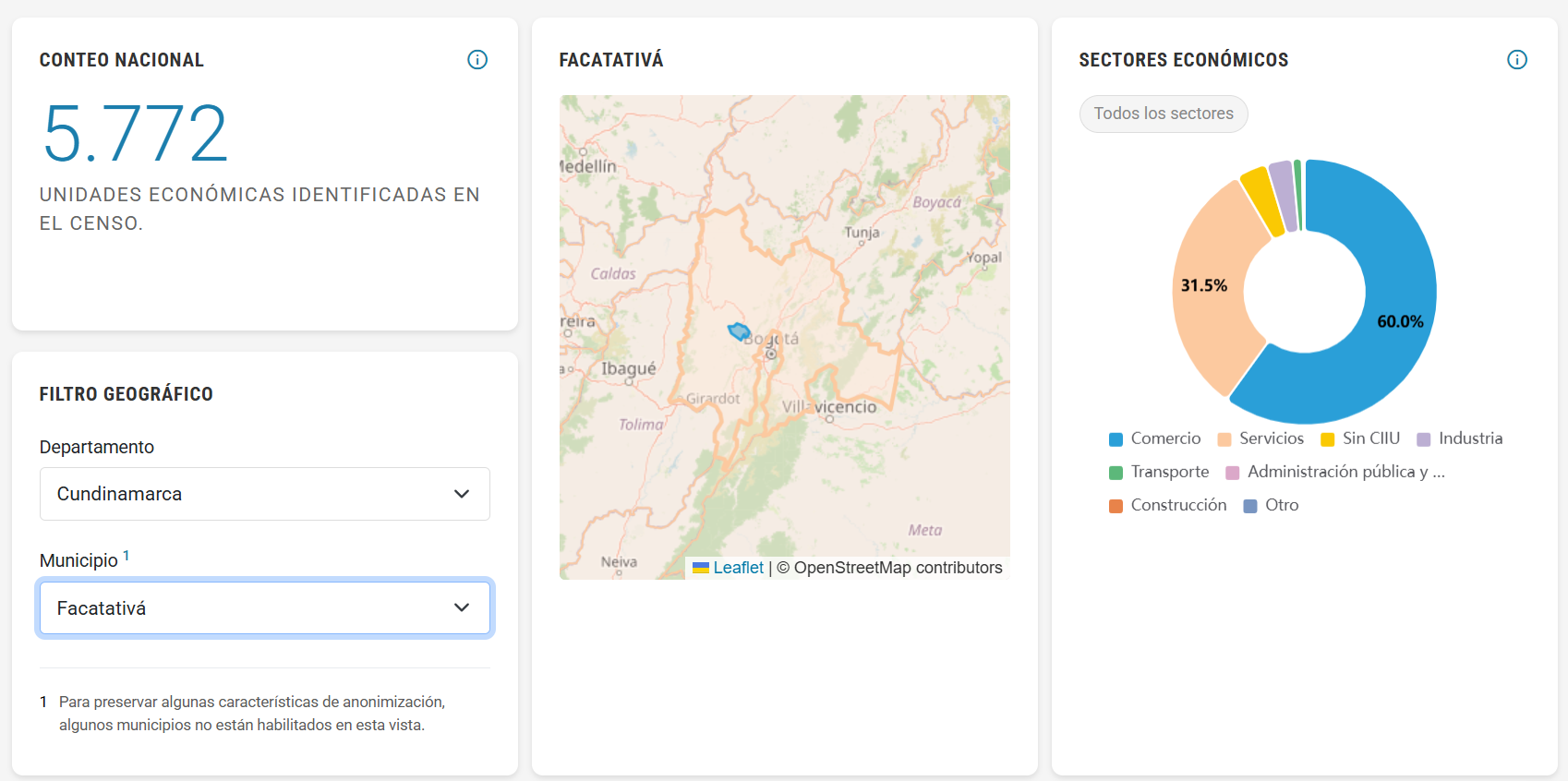Viewport: 1568px width, 781px height.
Task: Toggle Otro legend entry
Action: [x=1272, y=506]
